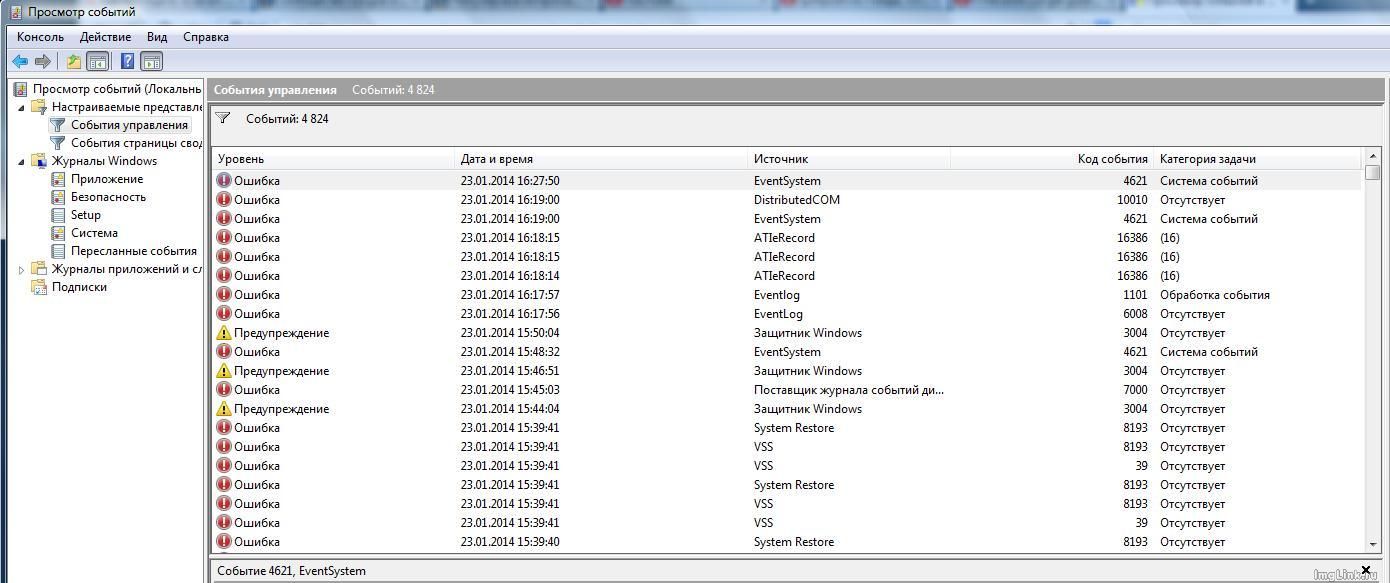Viewport: 1390px width, 583px height.
Task: Open the Вид menu
Action: [x=157, y=37]
